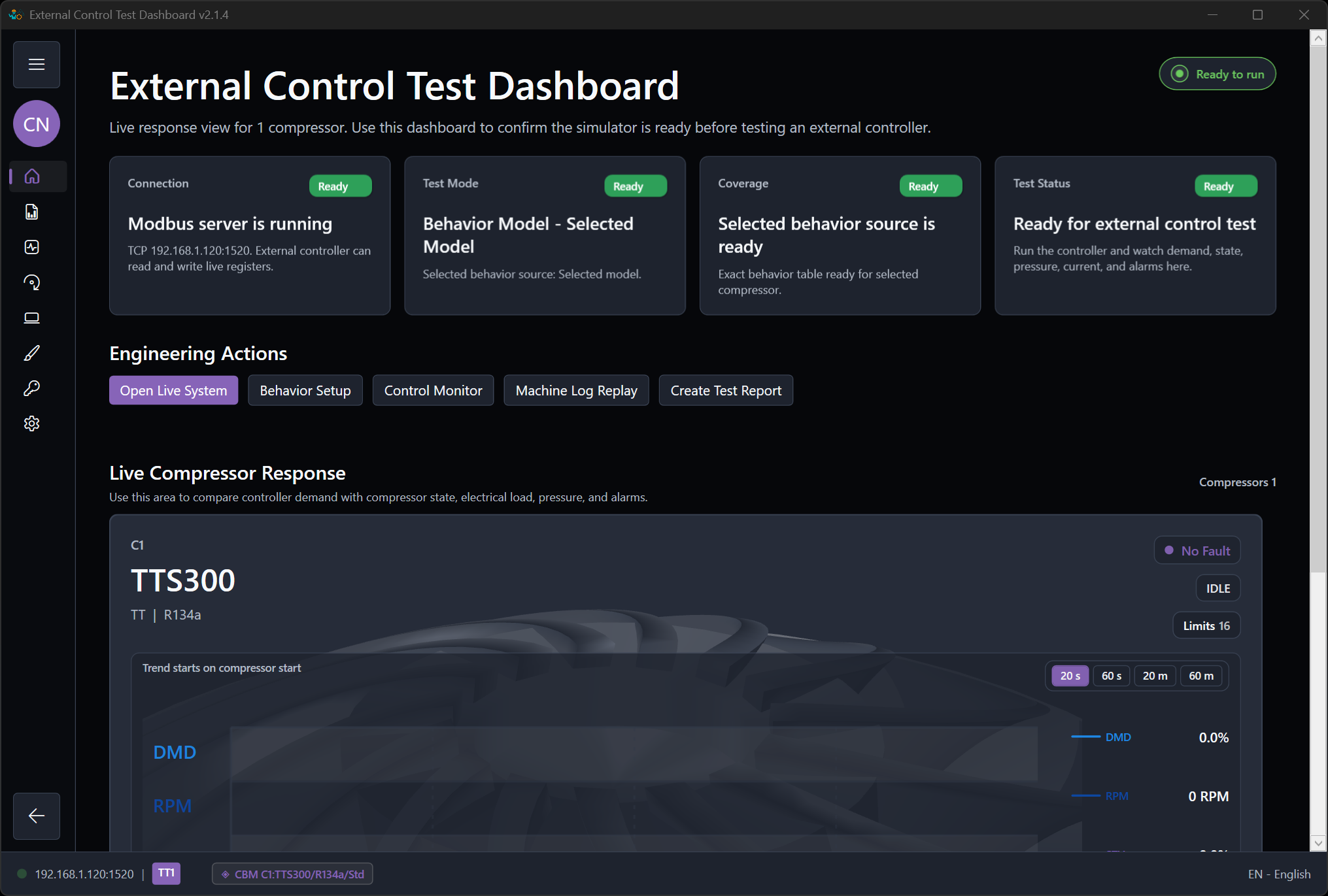Open Control Monitor
The height and width of the screenshot is (896, 1328).
click(x=433, y=390)
